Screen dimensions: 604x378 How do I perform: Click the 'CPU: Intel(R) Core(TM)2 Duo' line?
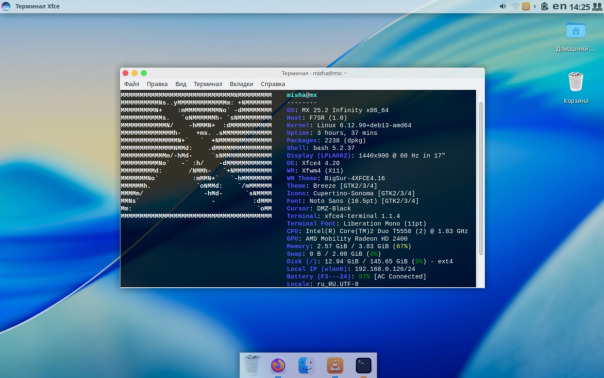pyautogui.click(x=377, y=231)
